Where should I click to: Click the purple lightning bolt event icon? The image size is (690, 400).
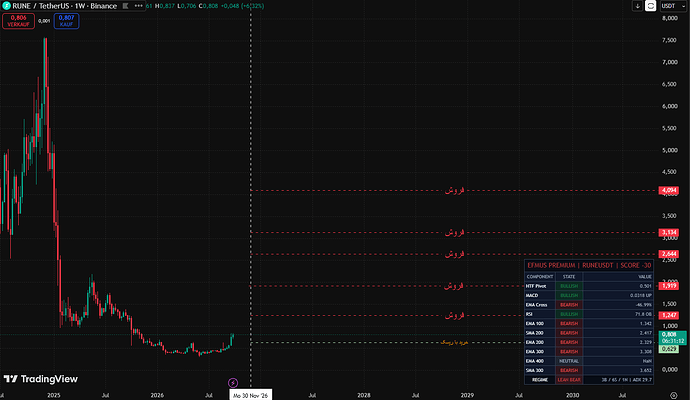[233, 383]
